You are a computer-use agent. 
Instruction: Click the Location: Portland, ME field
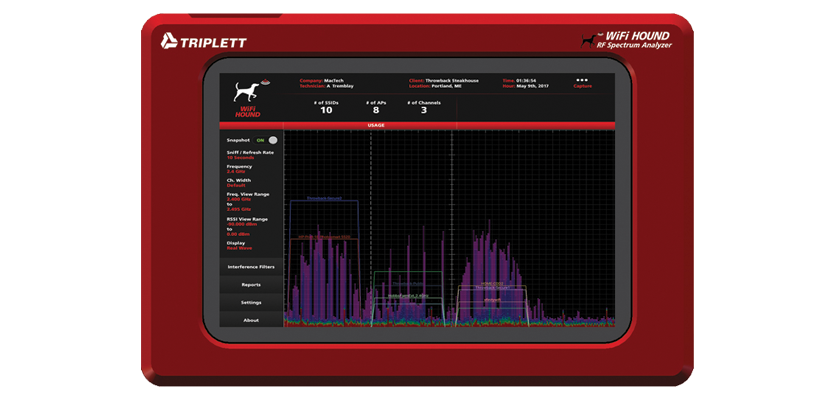point(435,86)
